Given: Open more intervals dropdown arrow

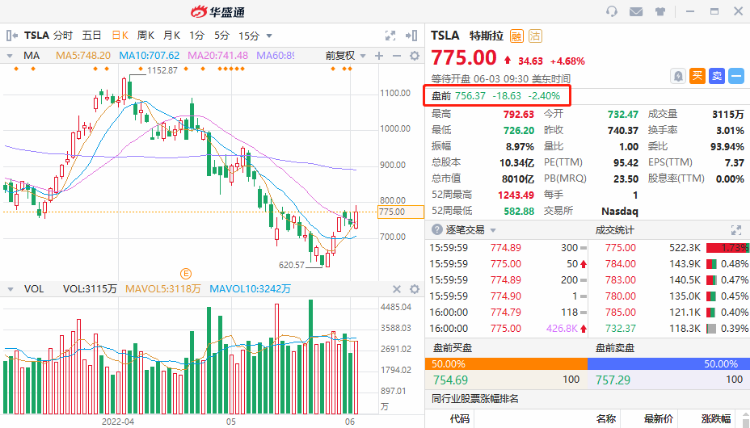Looking at the screenshot, I should coord(269,36).
